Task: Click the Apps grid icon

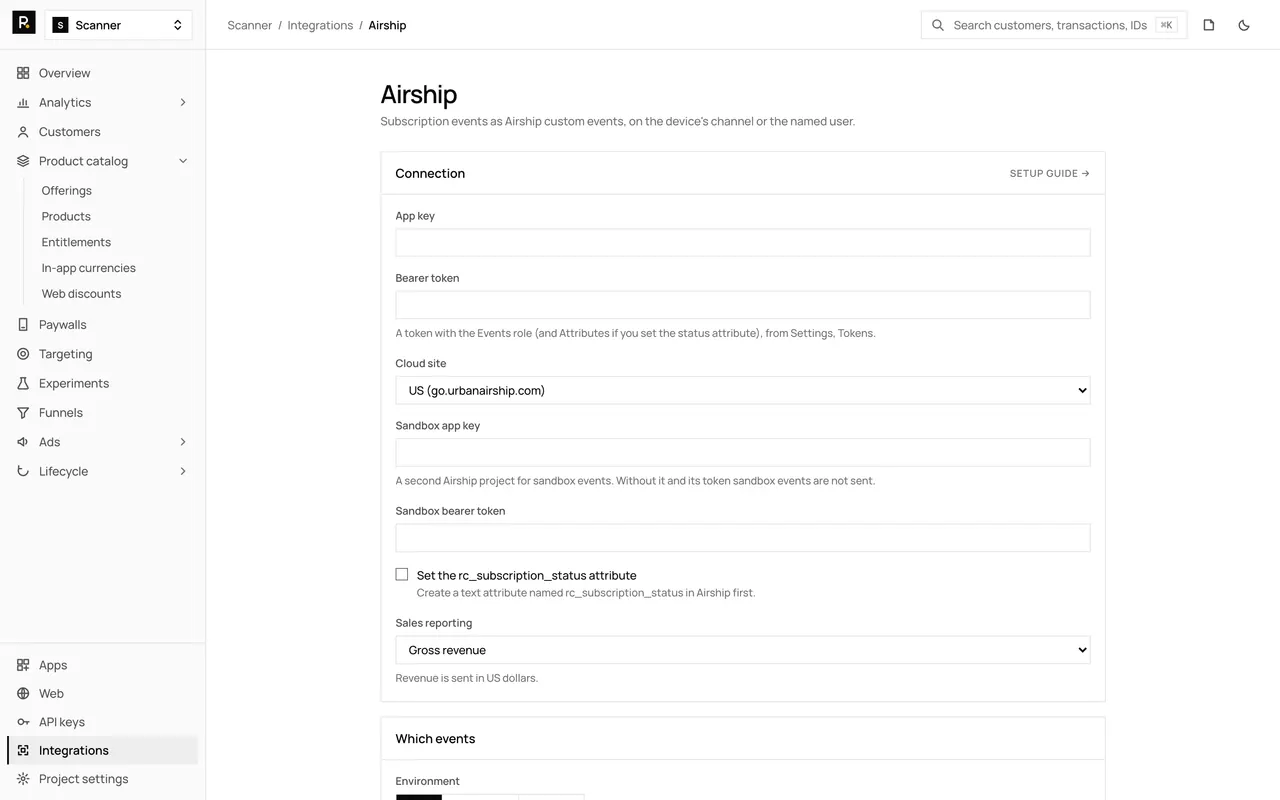Action: (23, 665)
